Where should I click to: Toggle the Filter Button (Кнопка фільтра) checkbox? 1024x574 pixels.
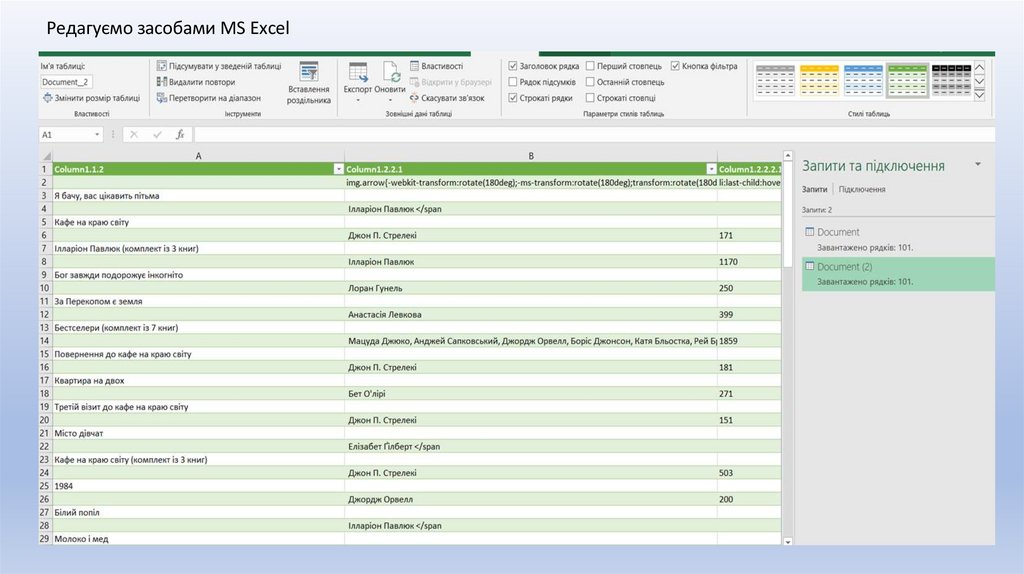pos(675,66)
